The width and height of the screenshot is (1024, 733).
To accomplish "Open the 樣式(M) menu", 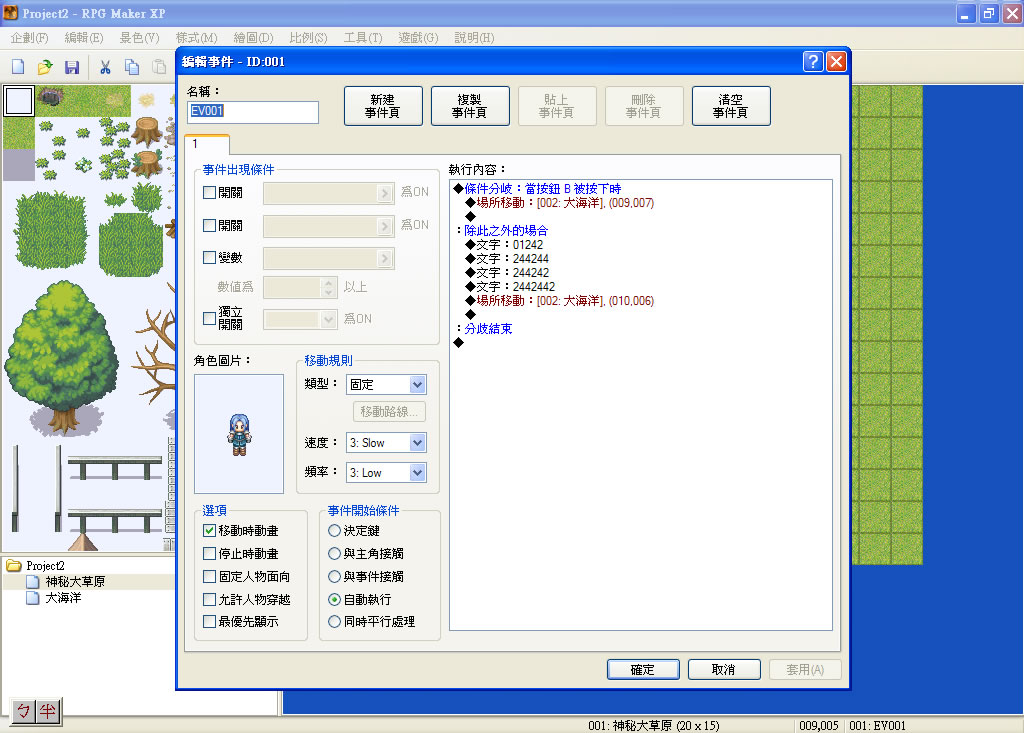I will [x=197, y=38].
